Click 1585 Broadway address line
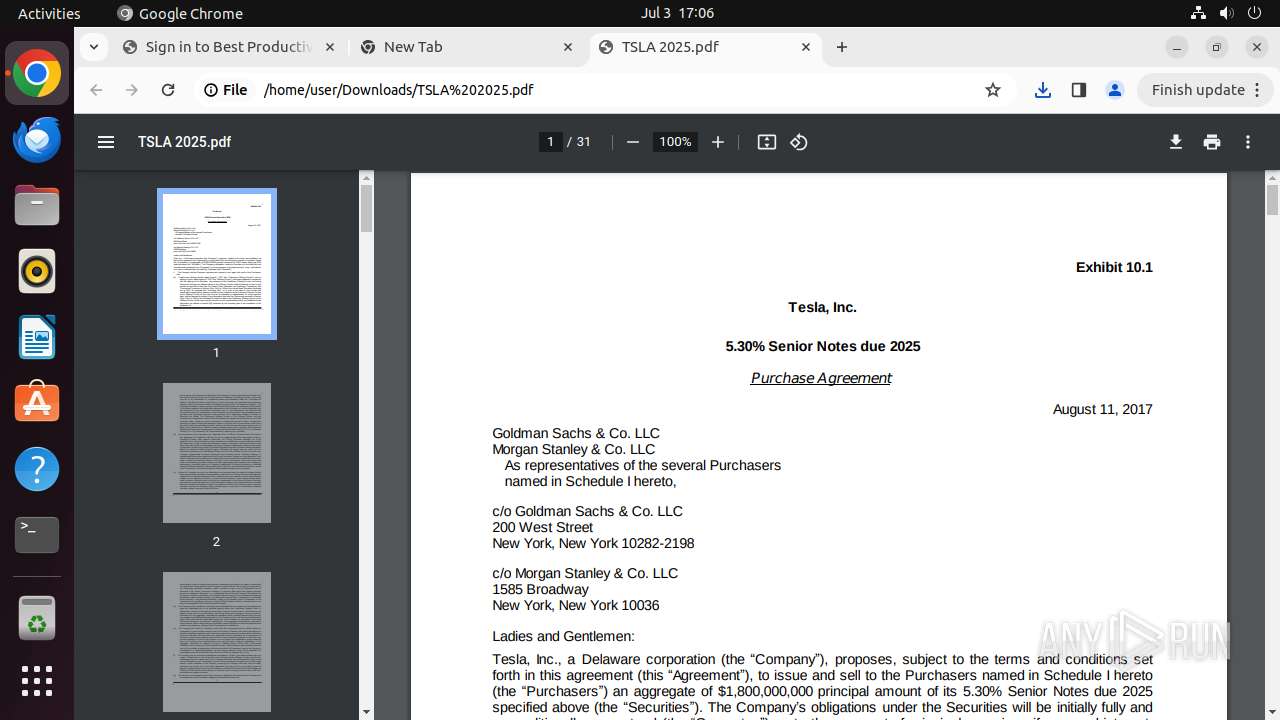The image size is (1280, 720). pyautogui.click(x=540, y=589)
